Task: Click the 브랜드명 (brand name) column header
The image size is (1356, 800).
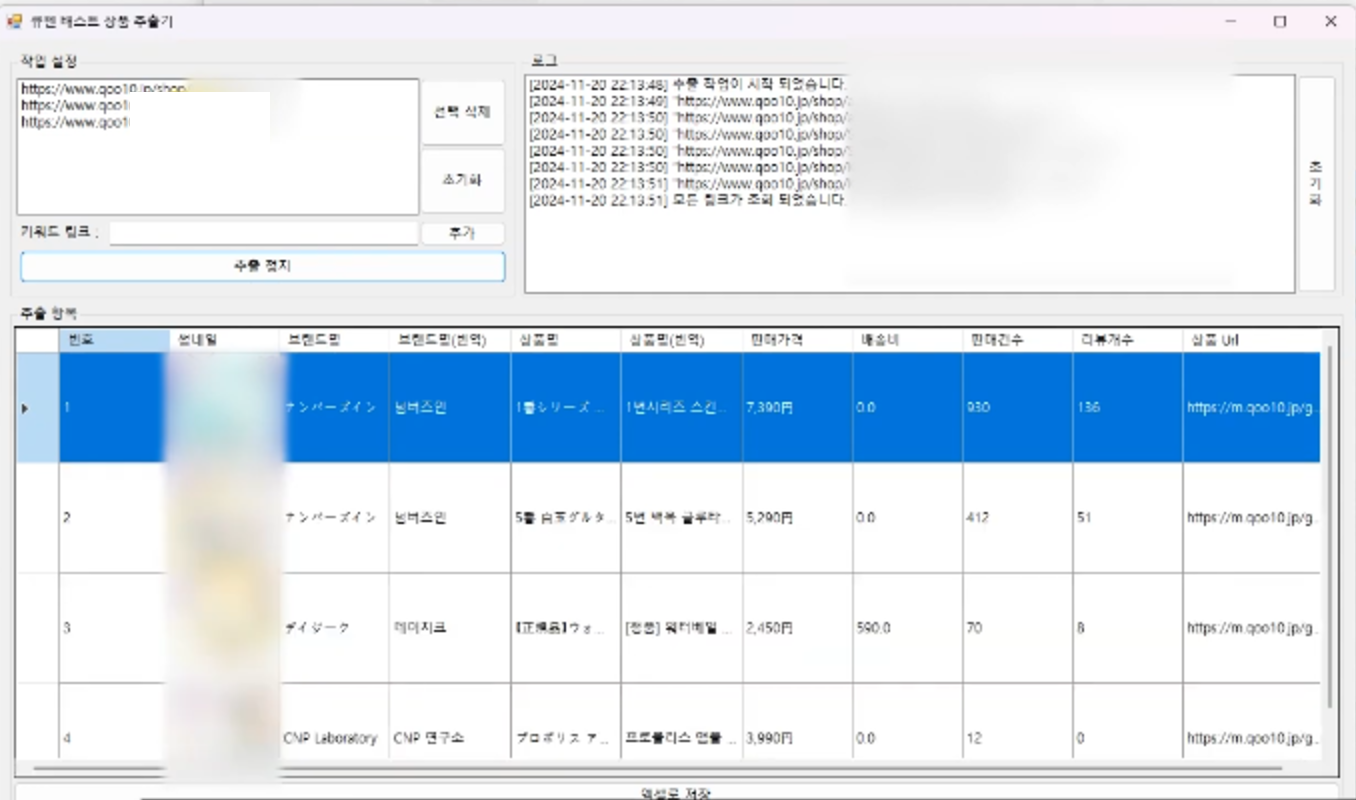Action: coord(334,340)
